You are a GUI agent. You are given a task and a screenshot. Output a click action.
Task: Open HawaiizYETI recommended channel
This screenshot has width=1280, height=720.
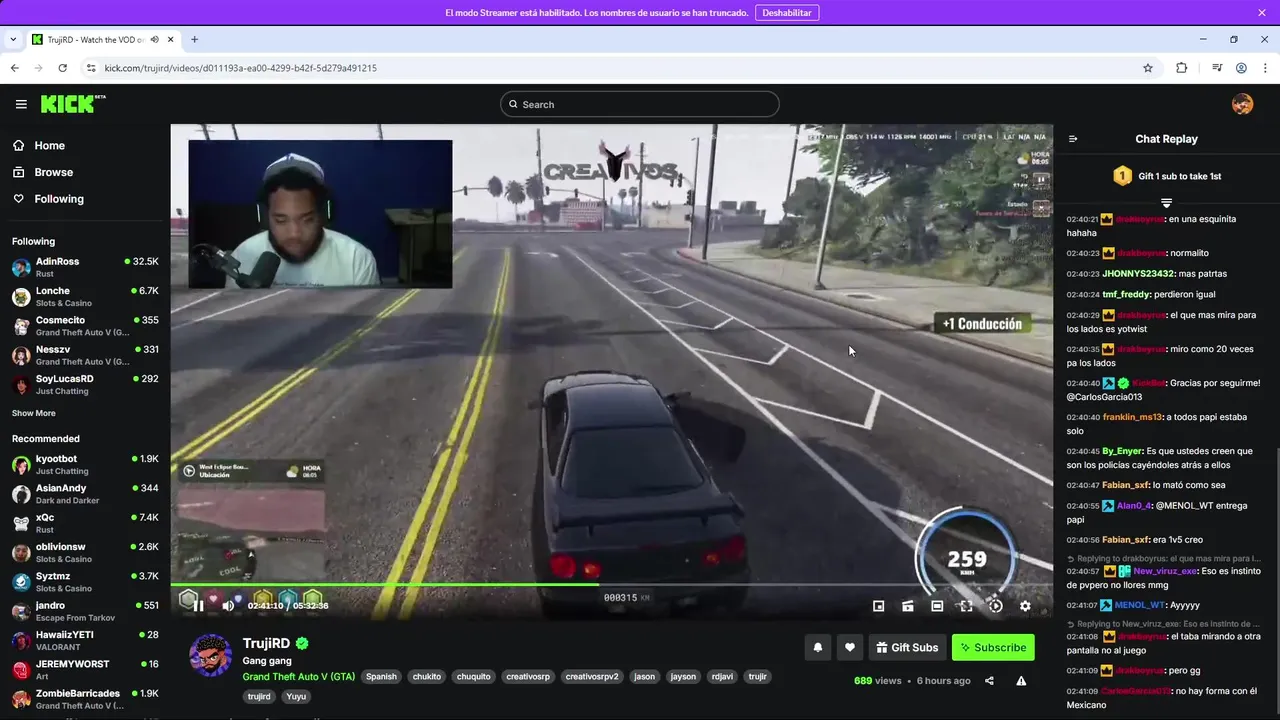click(85, 641)
